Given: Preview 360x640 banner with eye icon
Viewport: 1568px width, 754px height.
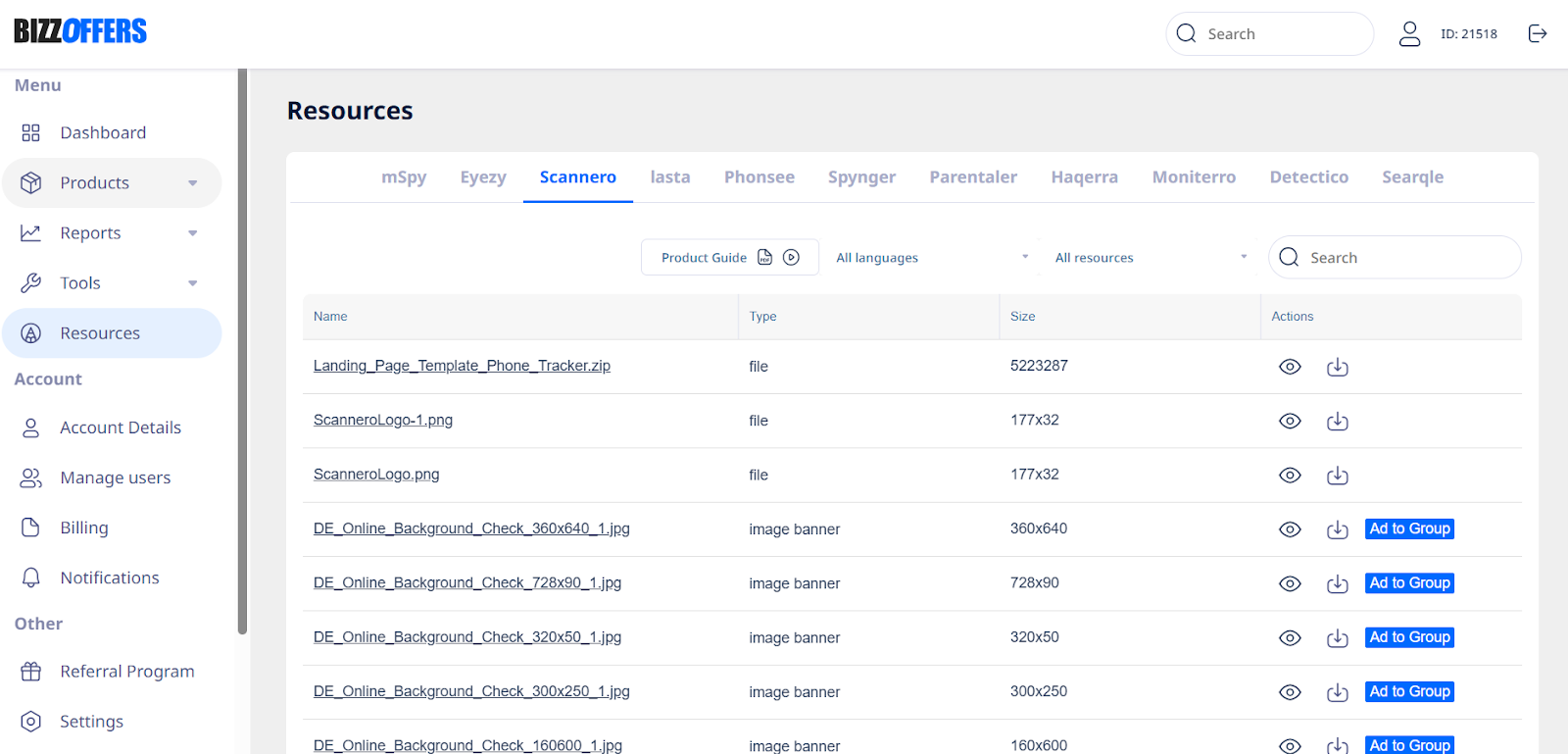Looking at the screenshot, I should point(1291,529).
